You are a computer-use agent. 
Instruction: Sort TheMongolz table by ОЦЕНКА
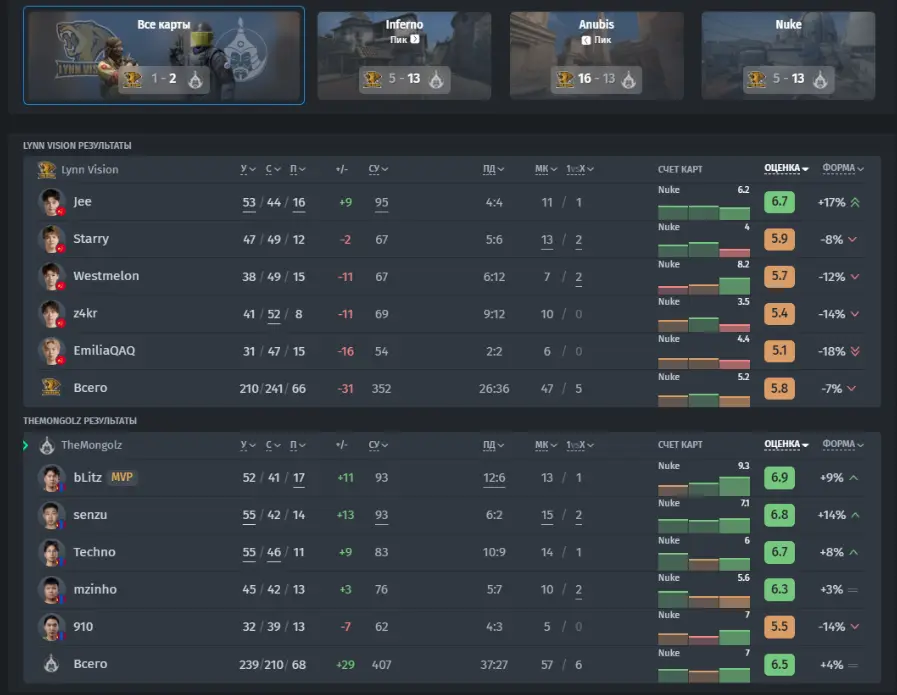[786, 444]
